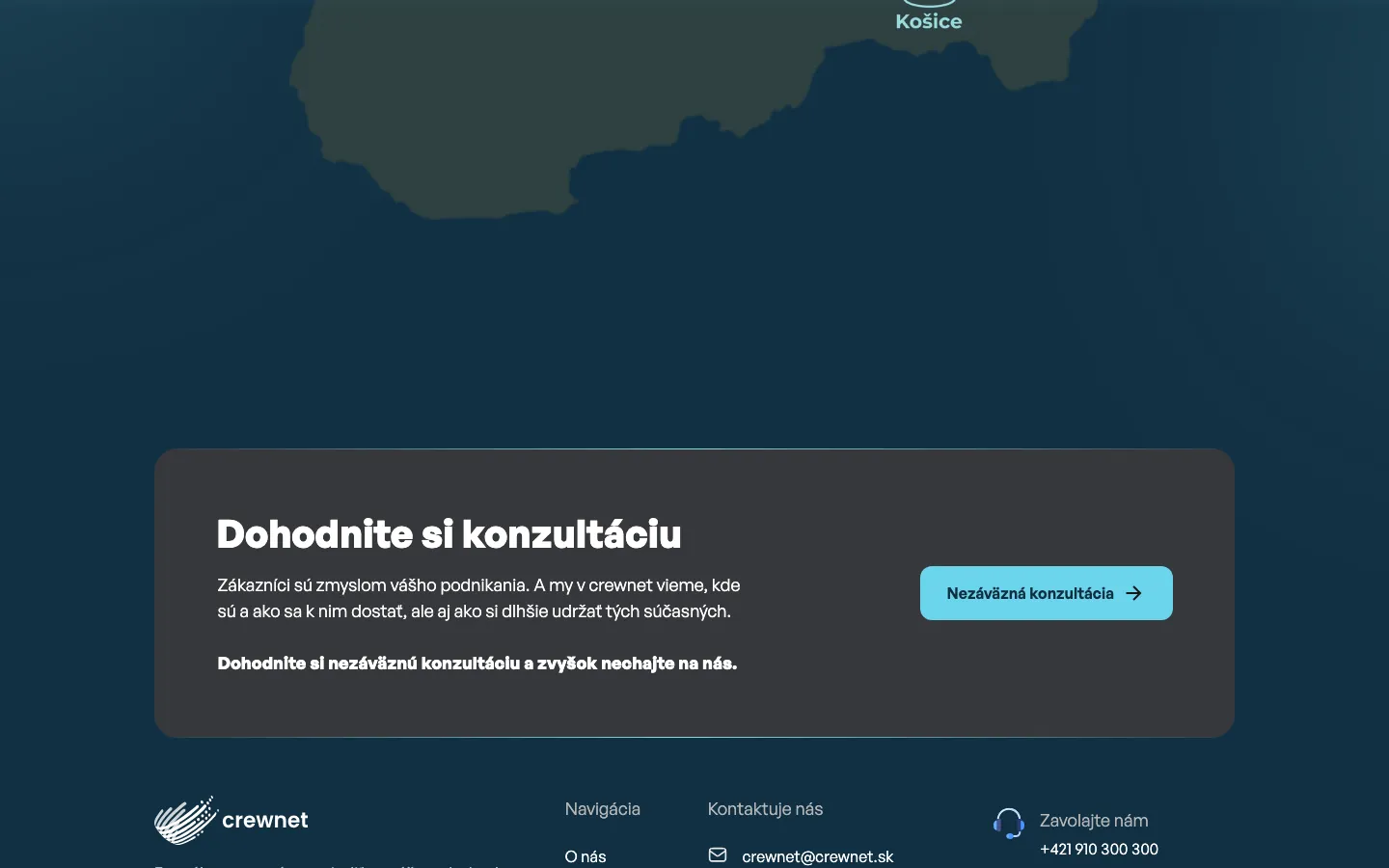Select the Košice location on map
Screen dimensions: 1389x868
tap(929, 19)
